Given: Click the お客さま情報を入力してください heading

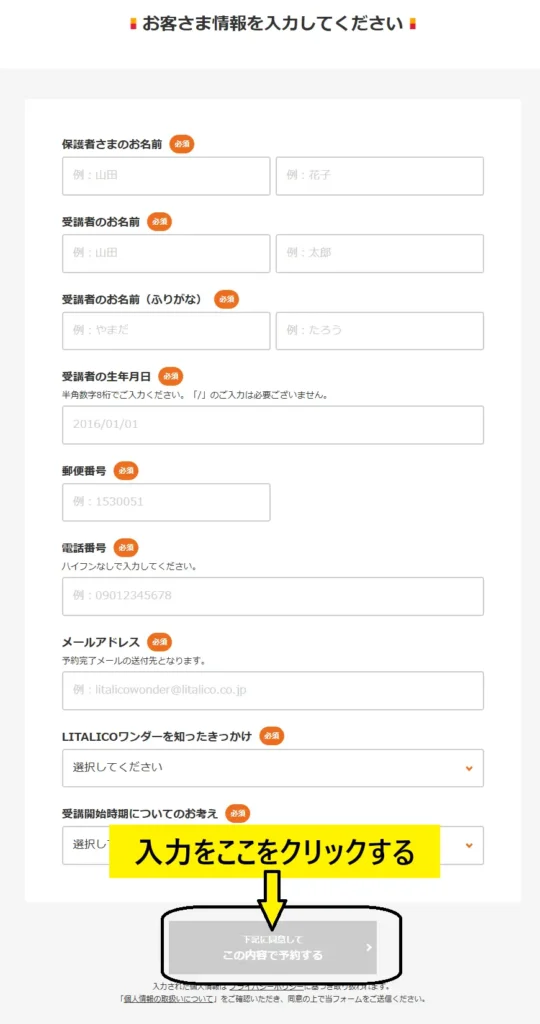Looking at the screenshot, I should point(273,24).
